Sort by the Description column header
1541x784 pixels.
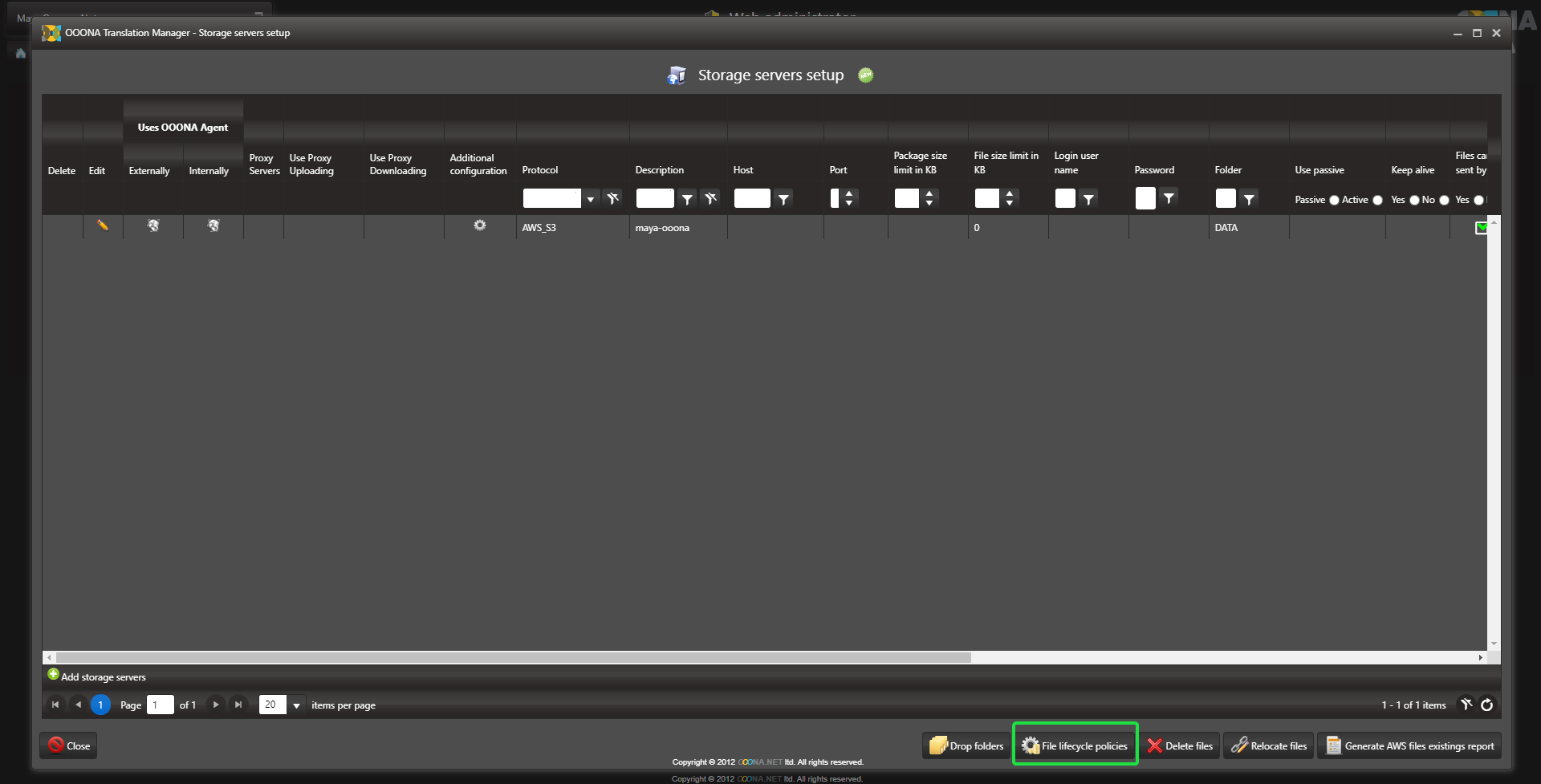click(x=660, y=170)
